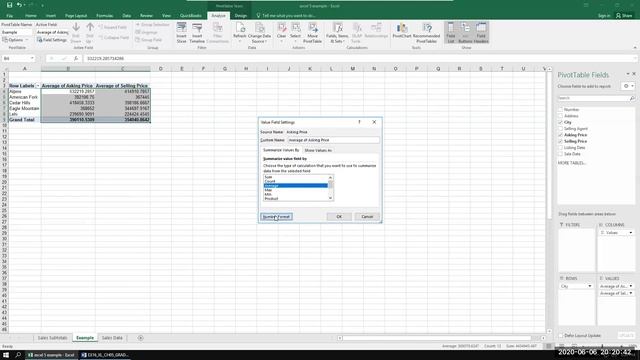Expand the Name Box dropdown
The height and width of the screenshot is (360, 640).
[x=32, y=58]
